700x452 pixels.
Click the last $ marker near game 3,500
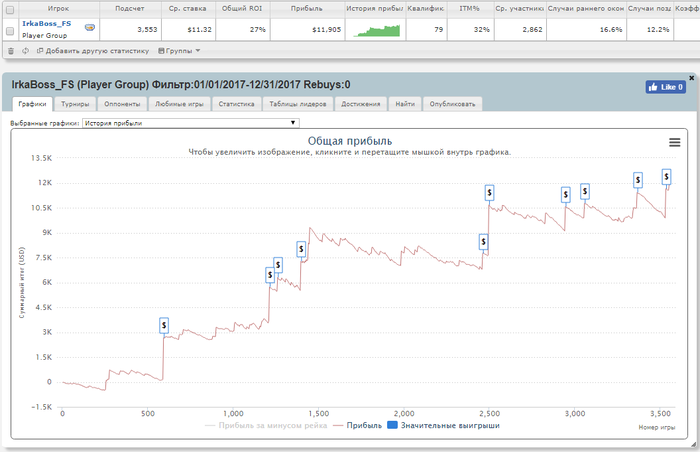tap(666, 177)
